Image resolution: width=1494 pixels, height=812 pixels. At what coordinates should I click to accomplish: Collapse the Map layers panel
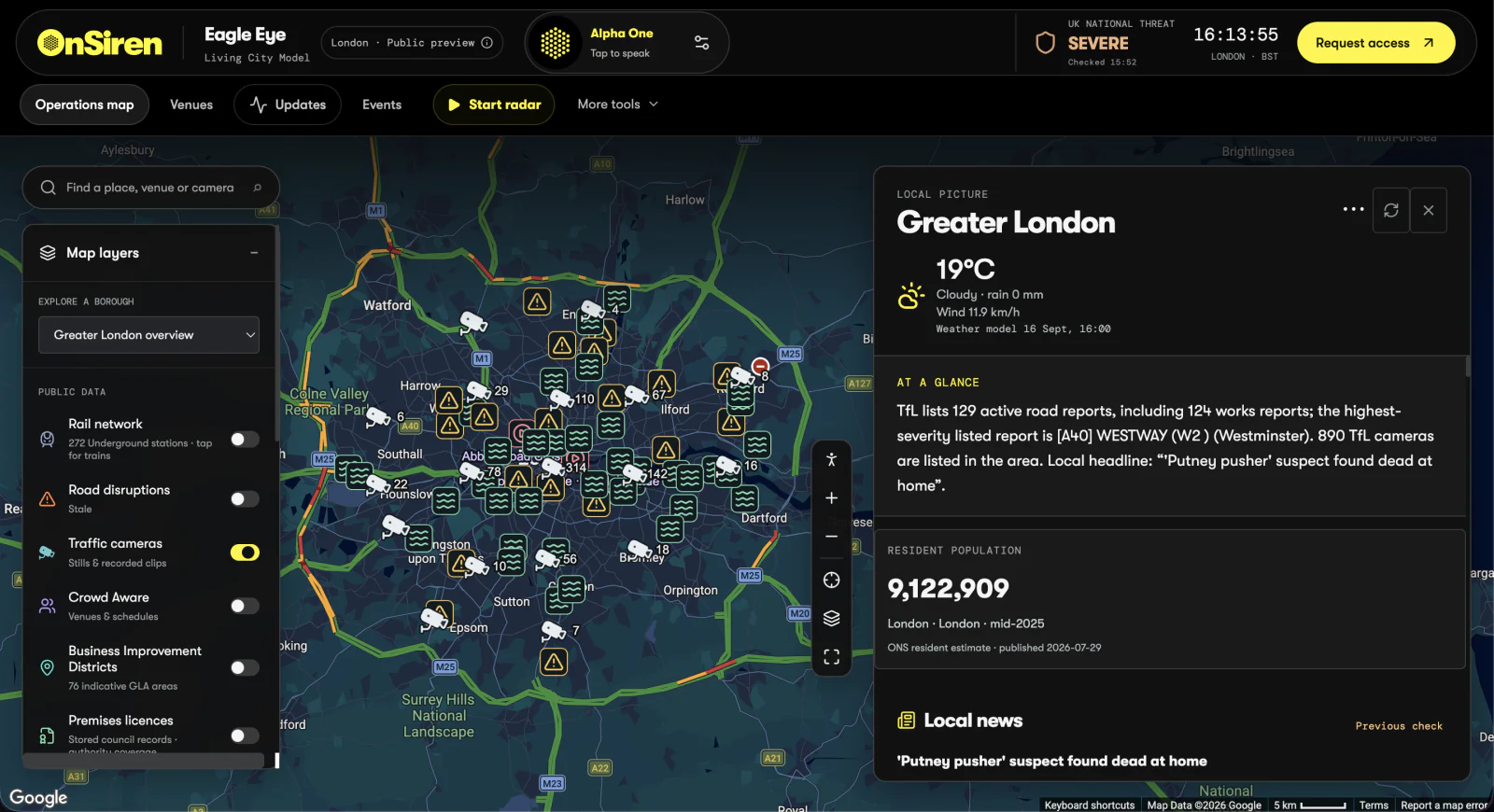tap(254, 253)
